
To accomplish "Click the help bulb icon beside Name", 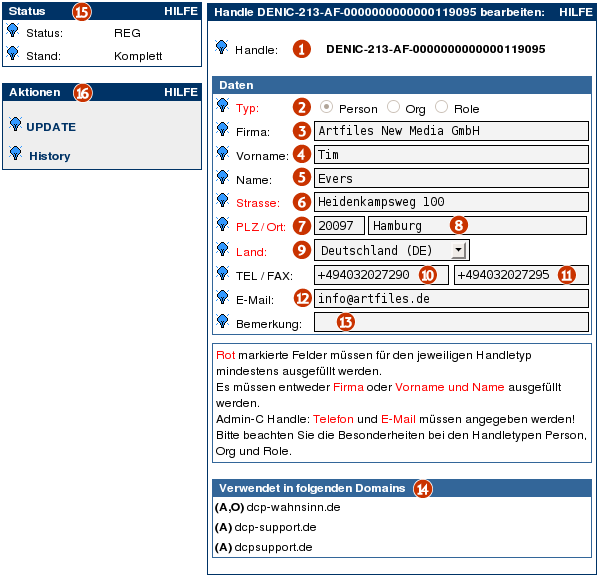I will (222, 177).
